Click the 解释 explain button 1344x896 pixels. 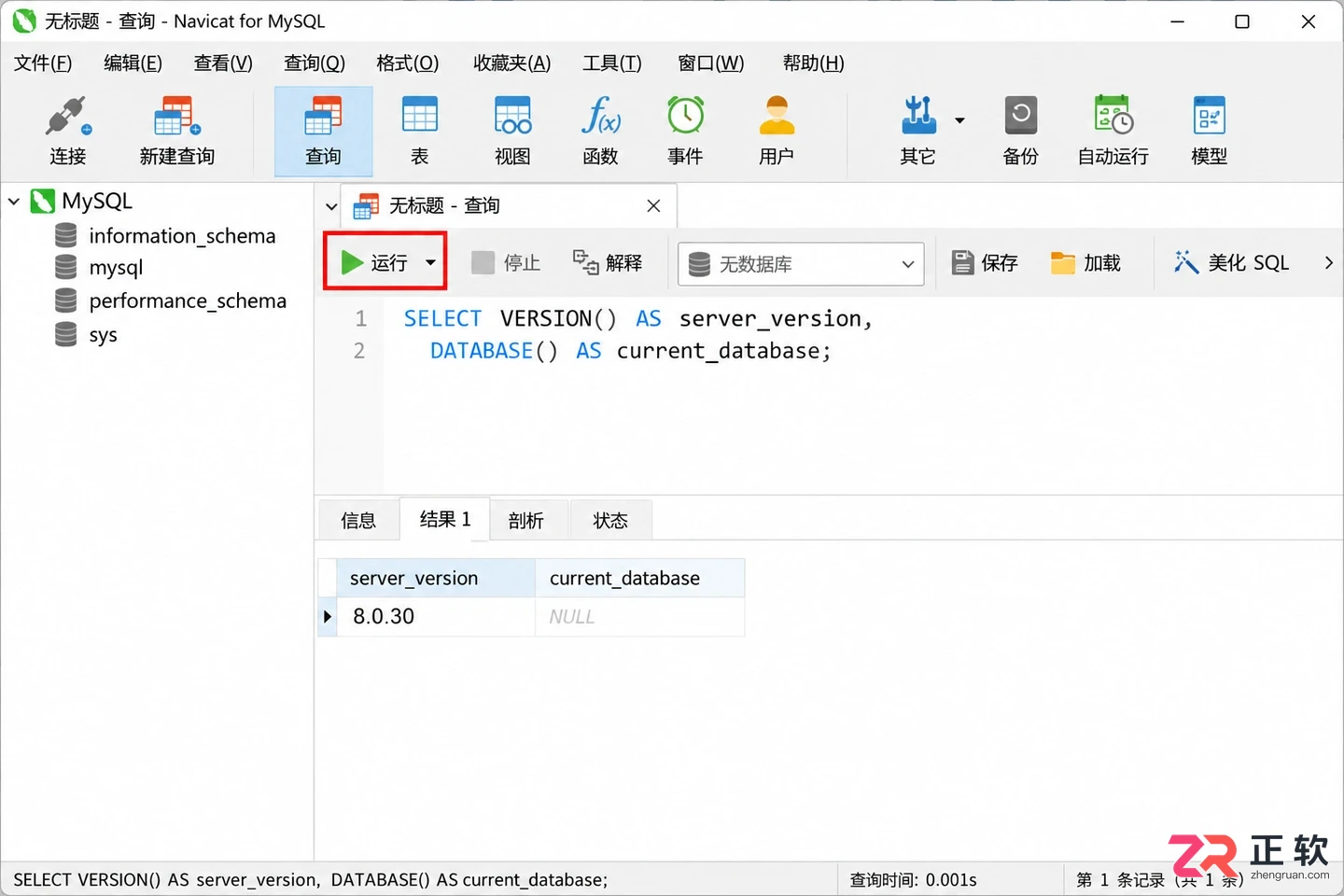[x=608, y=263]
